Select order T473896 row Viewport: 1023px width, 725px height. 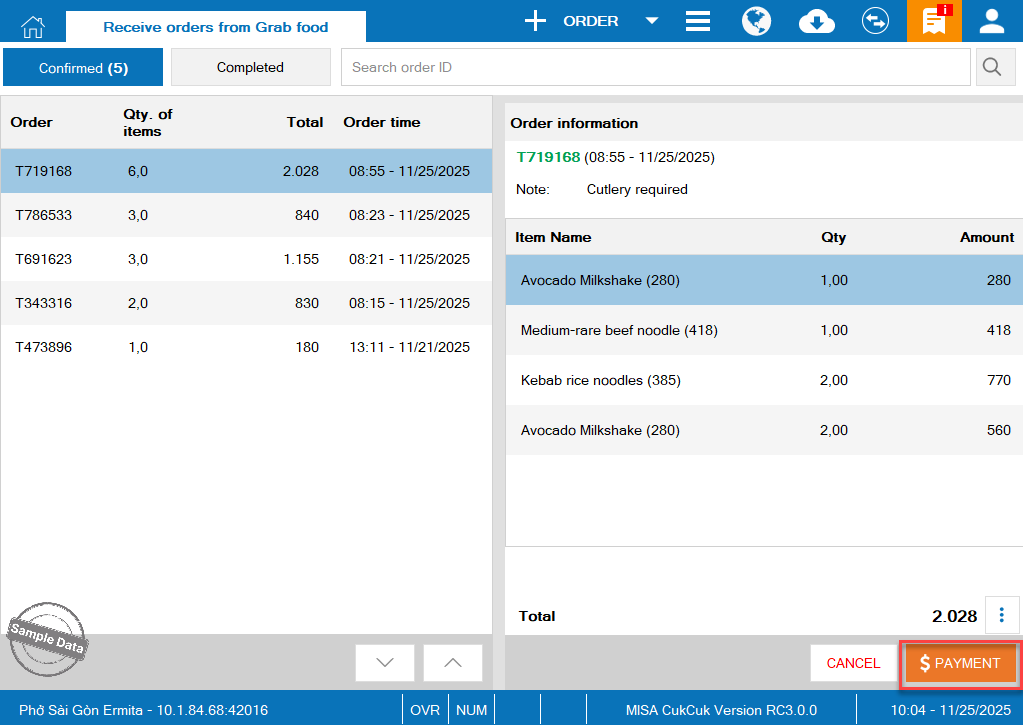pyautogui.click(x=246, y=347)
